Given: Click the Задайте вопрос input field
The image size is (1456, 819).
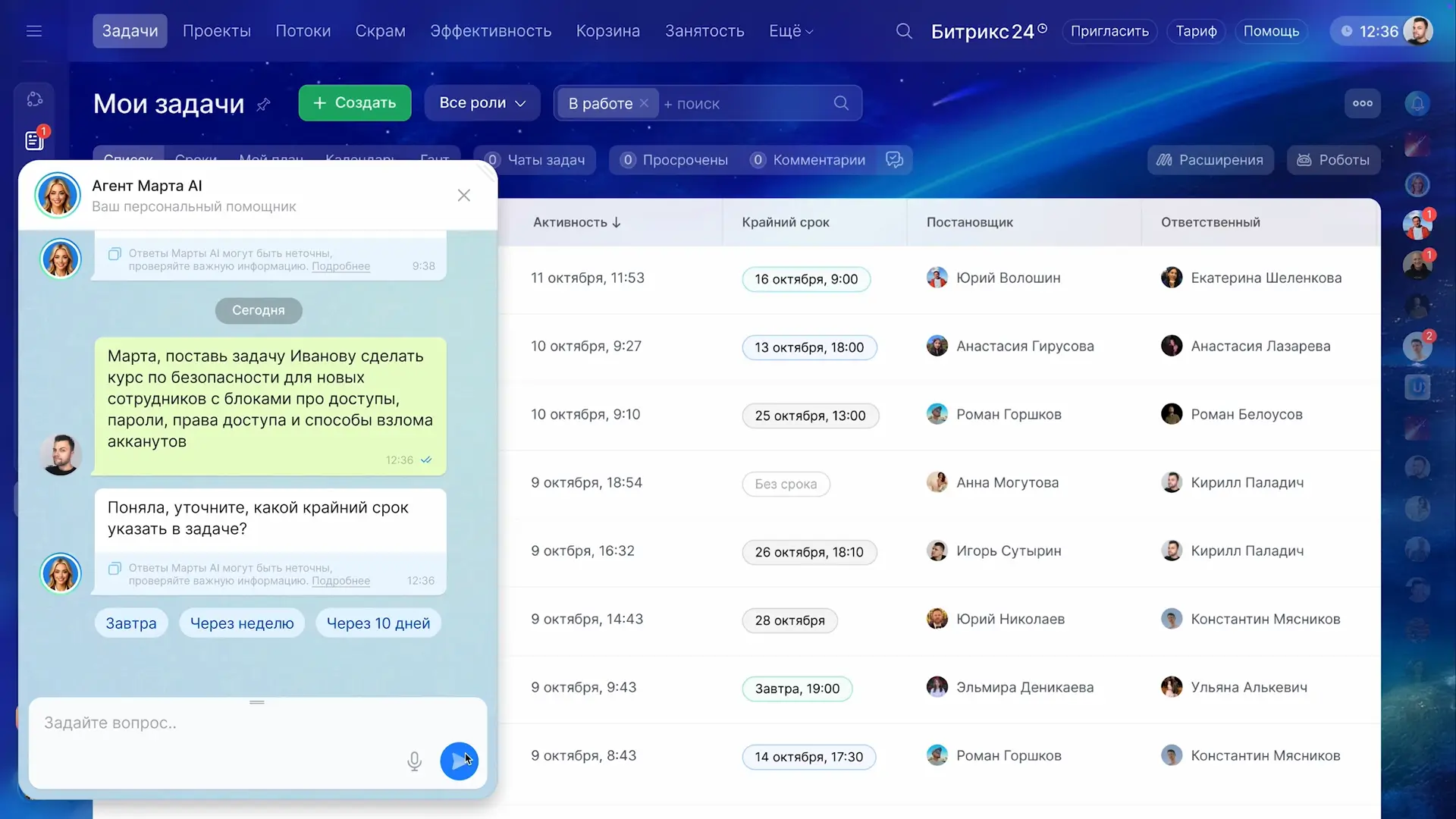Looking at the screenshot, I should [220, 723].
